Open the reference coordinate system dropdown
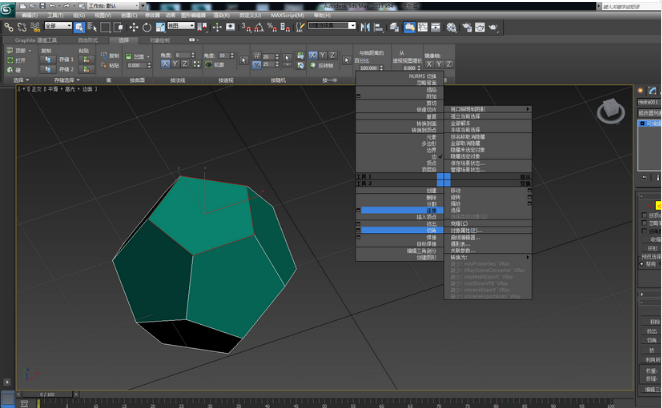The width and height of the screenshot is (662, 408). pos(181,26)
